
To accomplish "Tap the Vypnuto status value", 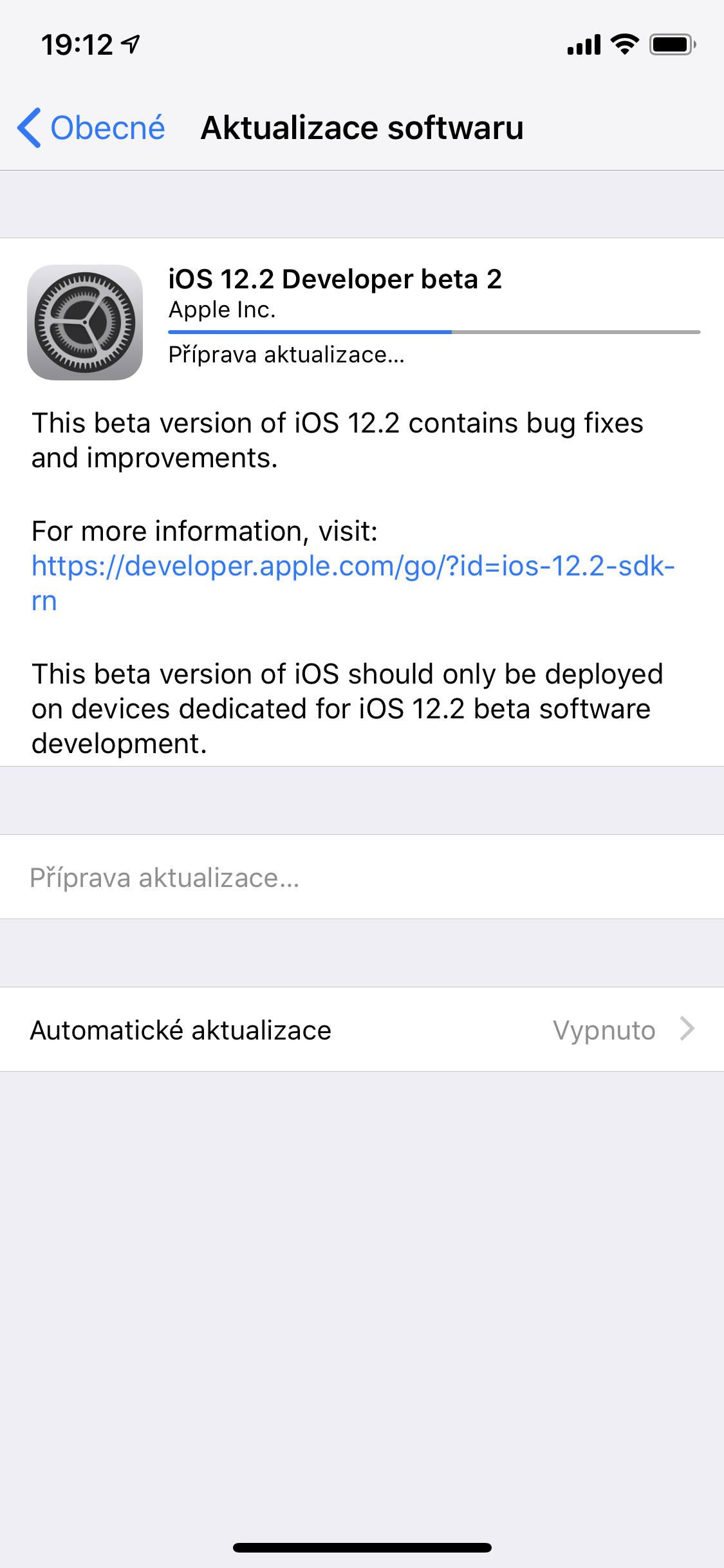I will [x=604, y=1030].
